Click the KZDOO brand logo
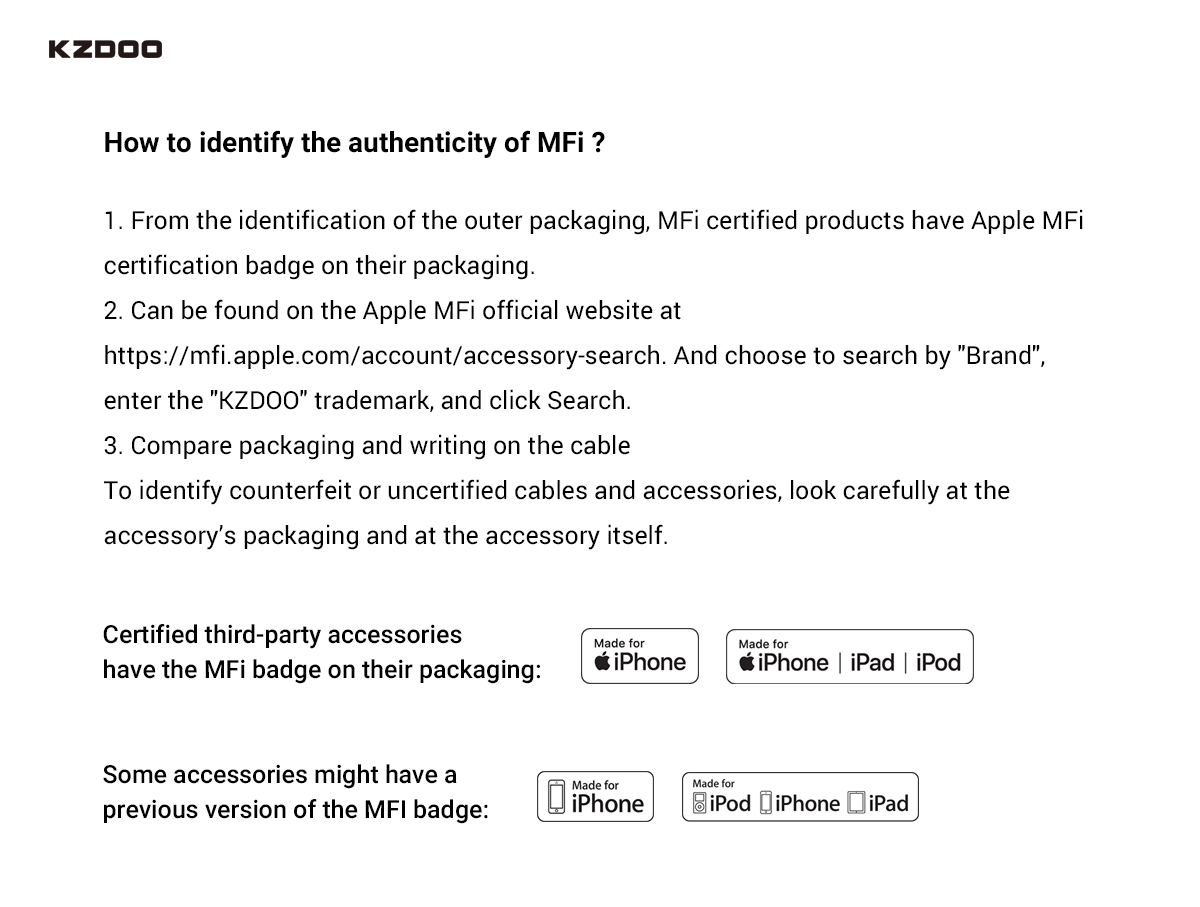This screenshot has height=907, width=1200. coord(105,49)
